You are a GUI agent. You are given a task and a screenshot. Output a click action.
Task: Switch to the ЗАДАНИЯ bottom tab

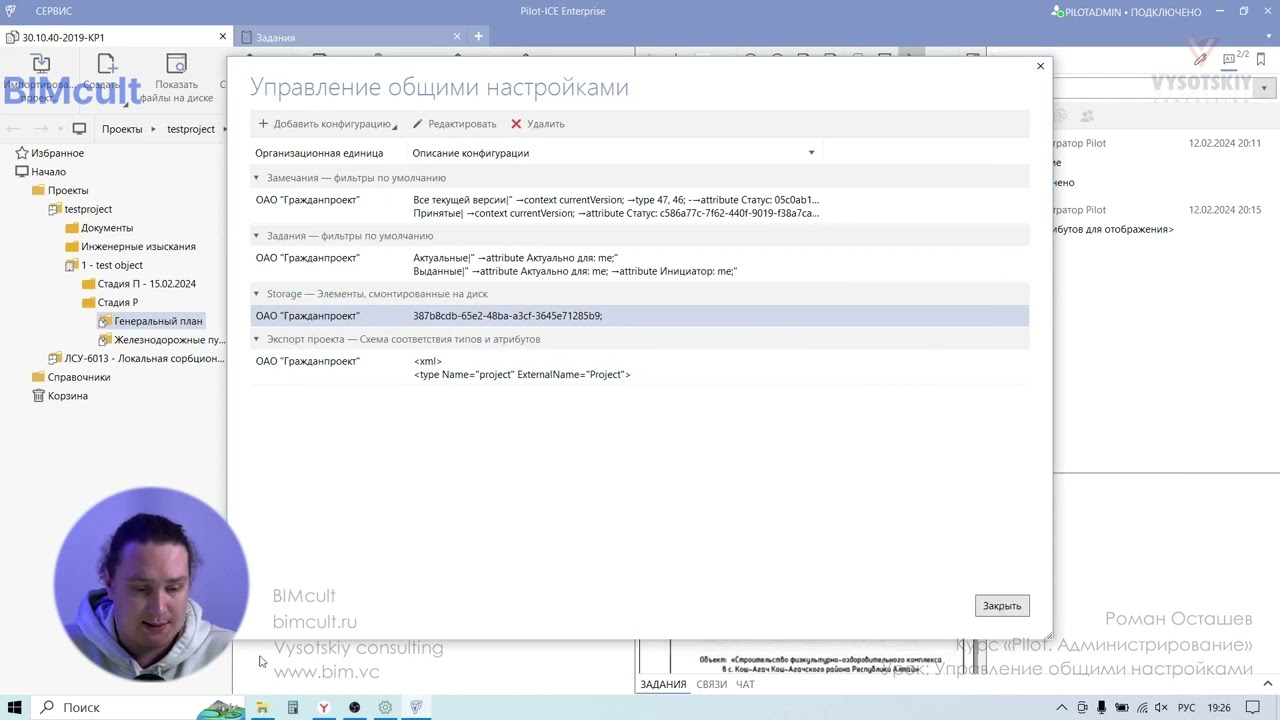tap(663, 685)
